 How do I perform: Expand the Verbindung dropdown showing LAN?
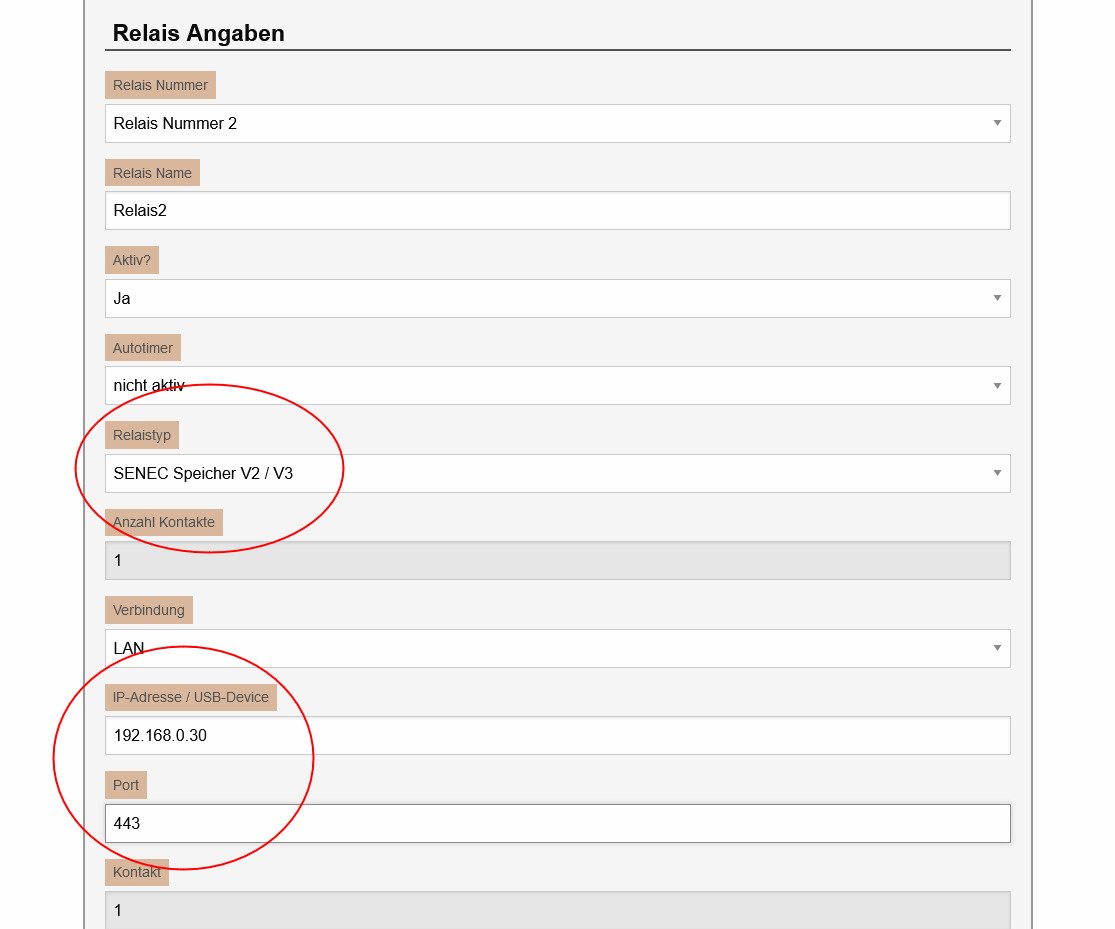(x=557, y=648)
